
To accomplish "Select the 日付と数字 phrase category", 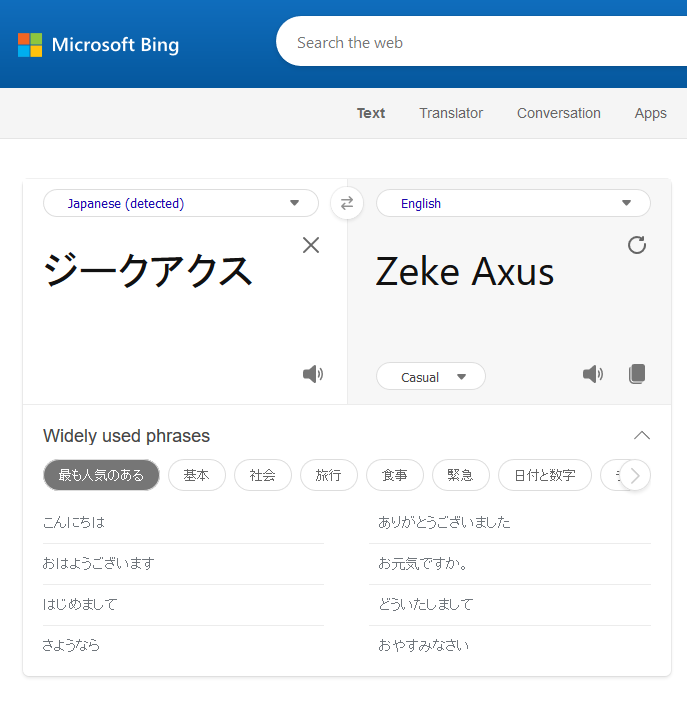I will click(545, 475).
